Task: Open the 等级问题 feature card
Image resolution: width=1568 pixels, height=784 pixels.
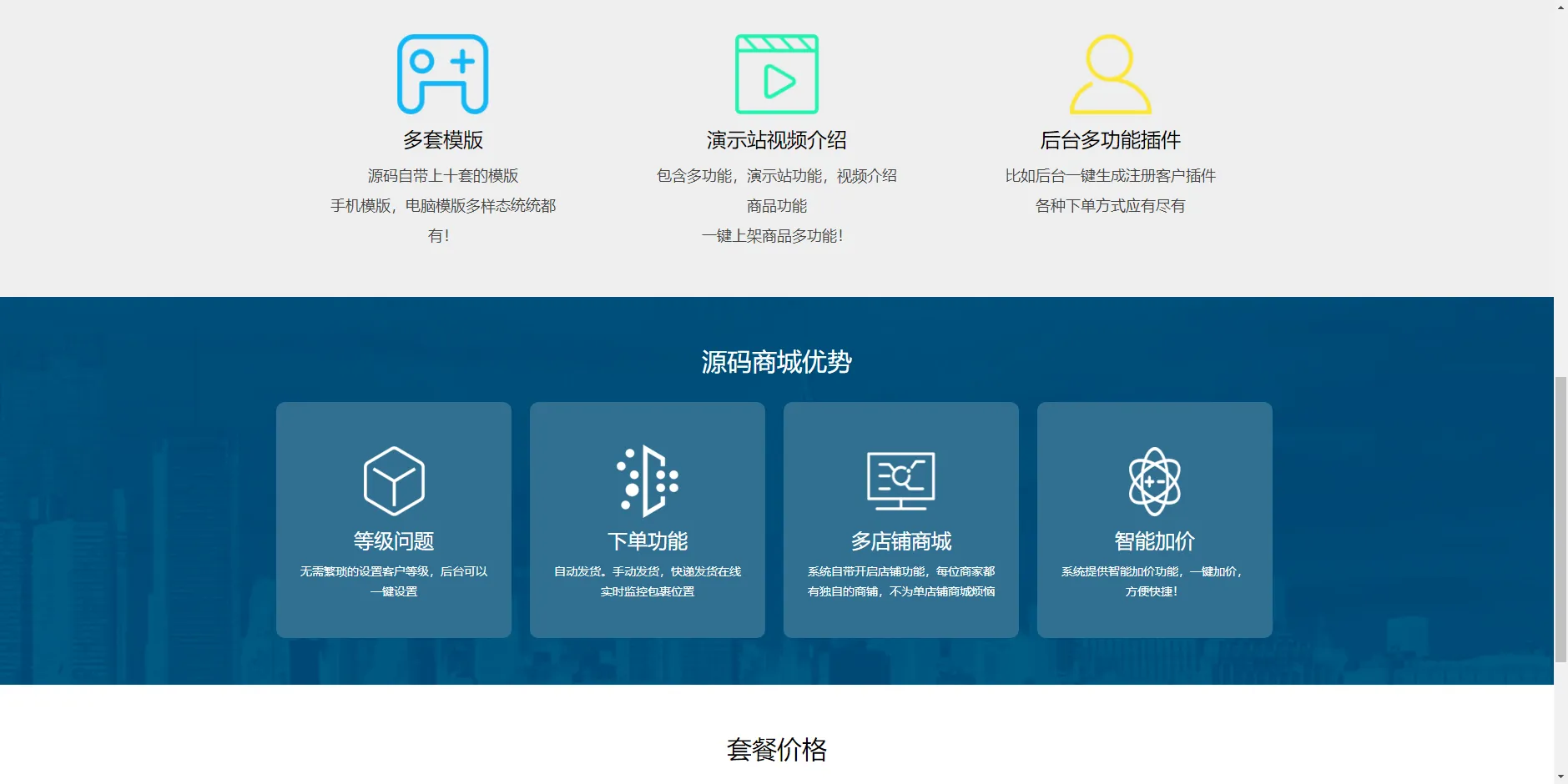Action: (x=394, y=520)
